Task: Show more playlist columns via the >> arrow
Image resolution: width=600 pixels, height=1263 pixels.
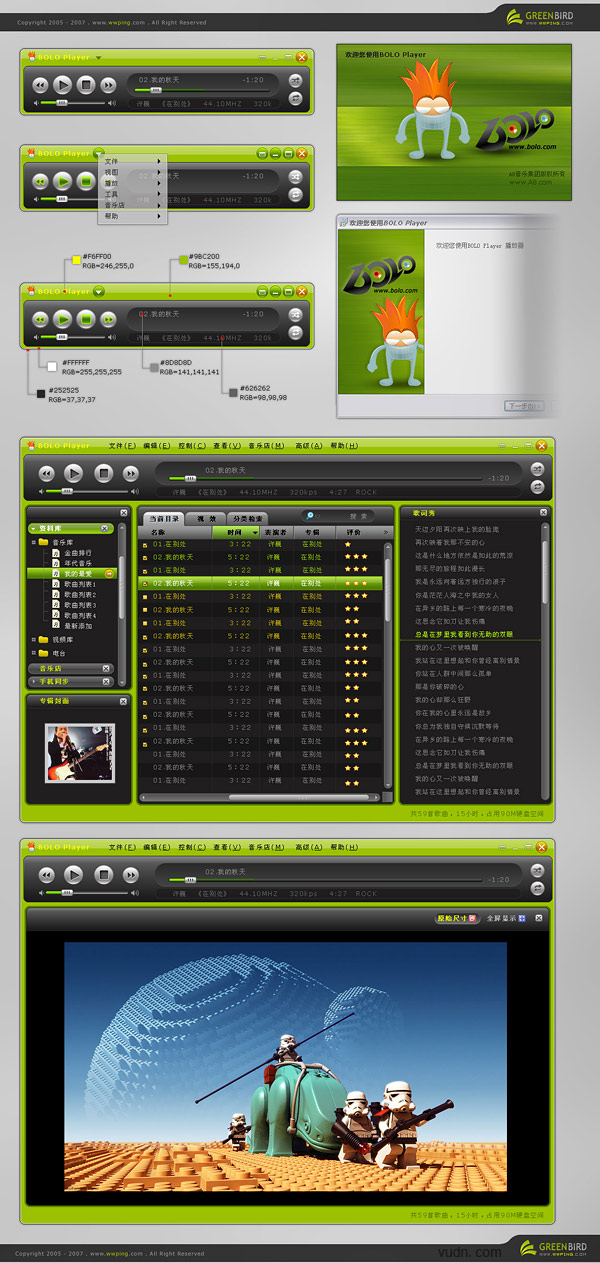Action: pyautogui.click(x=386, y=533)
